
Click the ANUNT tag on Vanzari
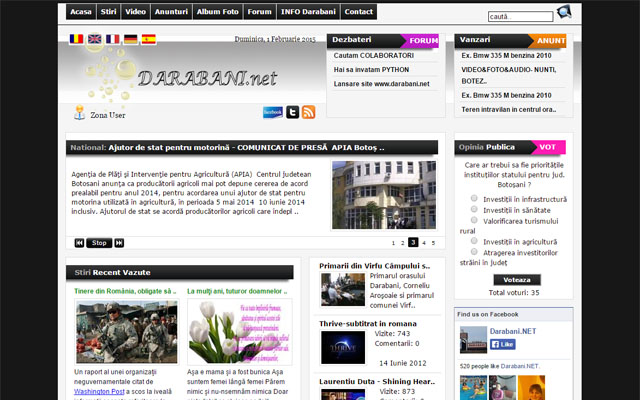click(x=548, y=41)
